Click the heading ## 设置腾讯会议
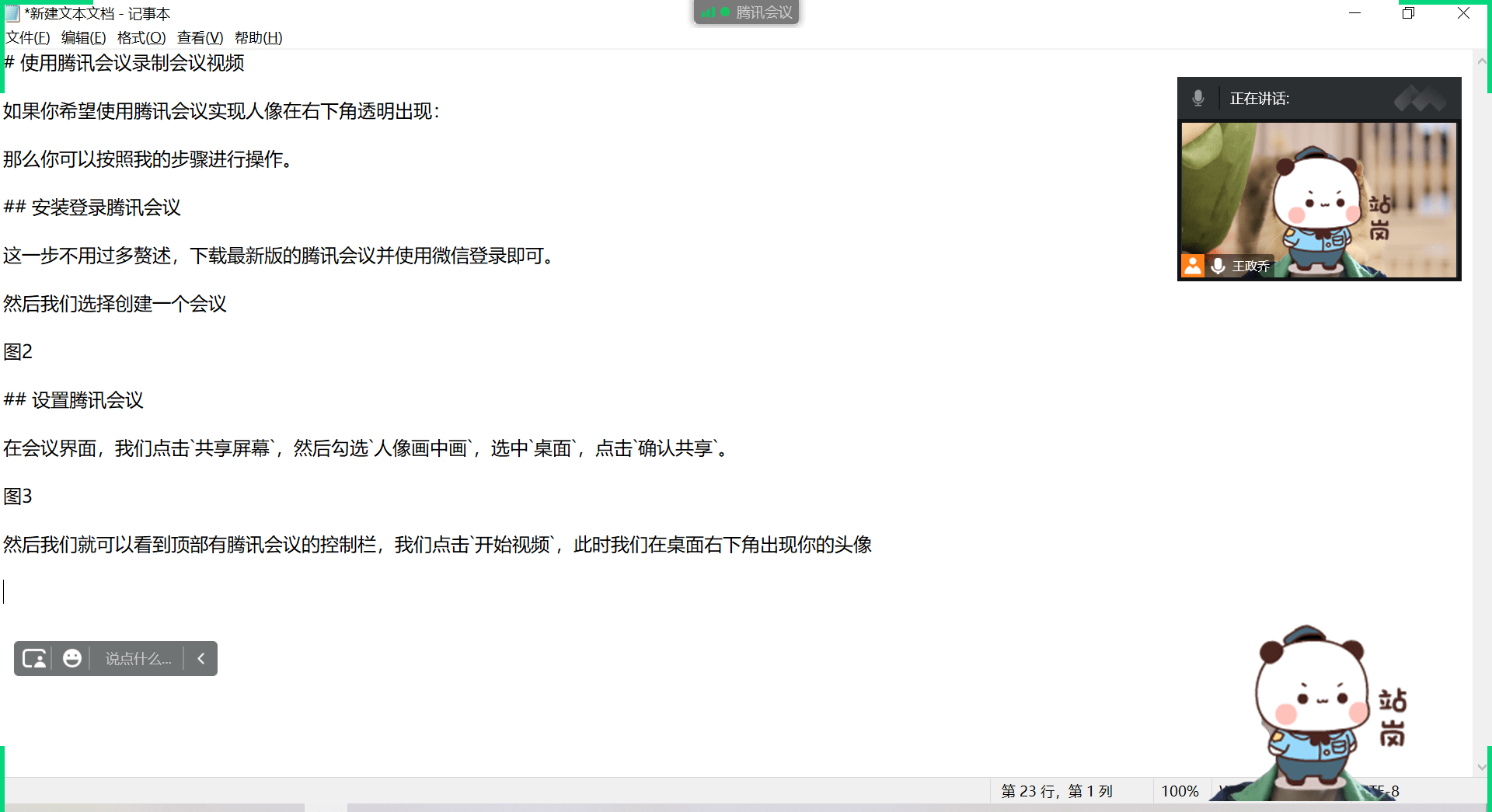 tap(74, 400)
